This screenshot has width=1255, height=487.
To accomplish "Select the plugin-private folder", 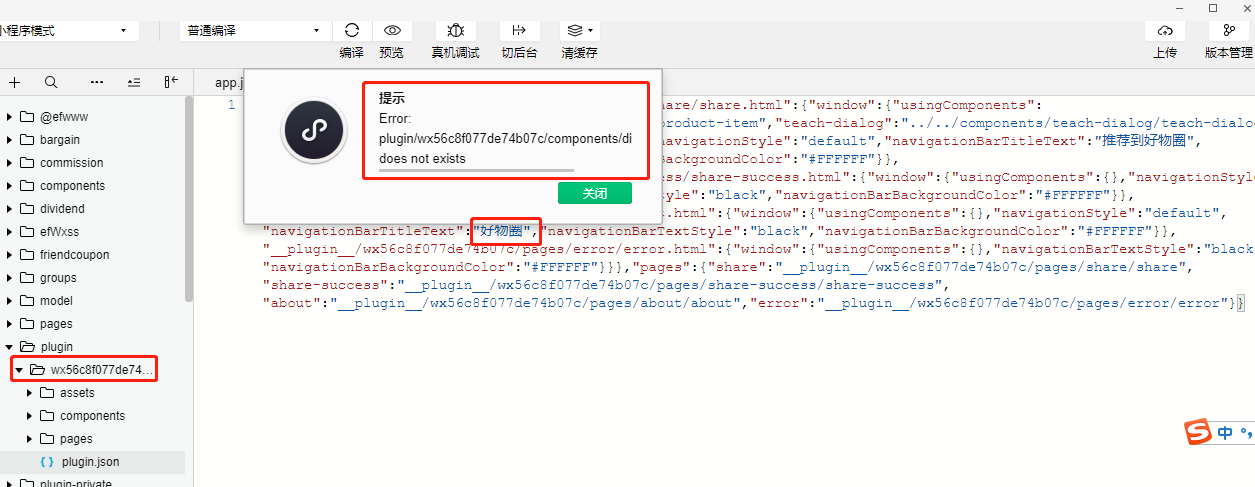I will [76, 484].
